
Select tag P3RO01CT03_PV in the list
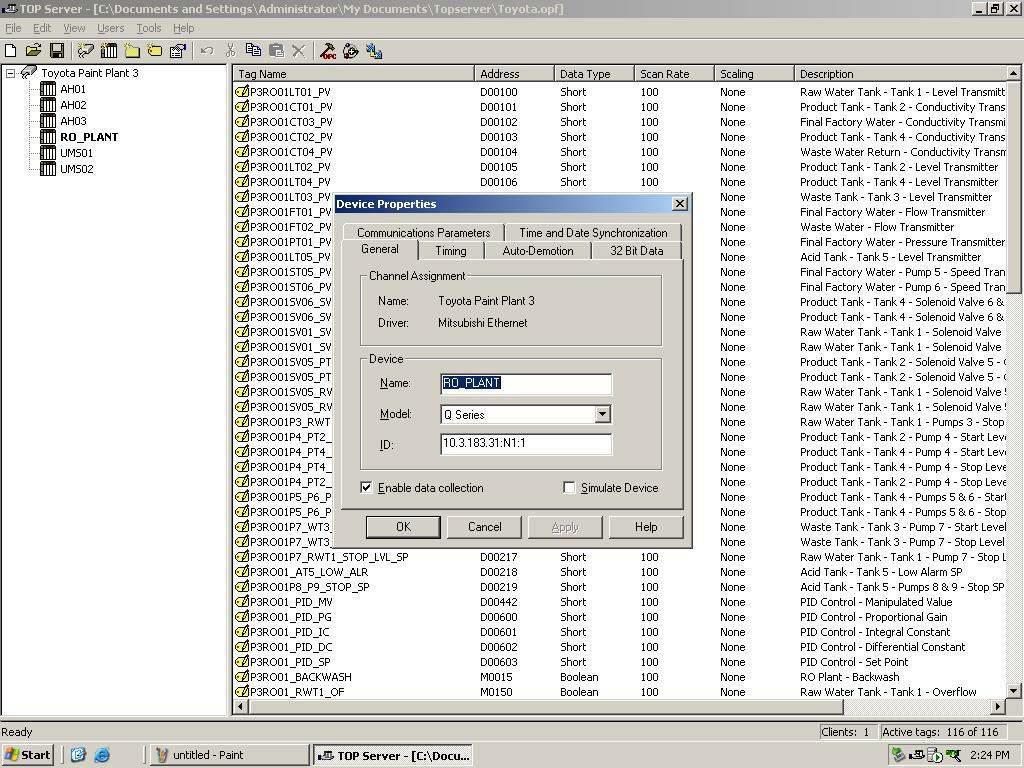point(291,121)
